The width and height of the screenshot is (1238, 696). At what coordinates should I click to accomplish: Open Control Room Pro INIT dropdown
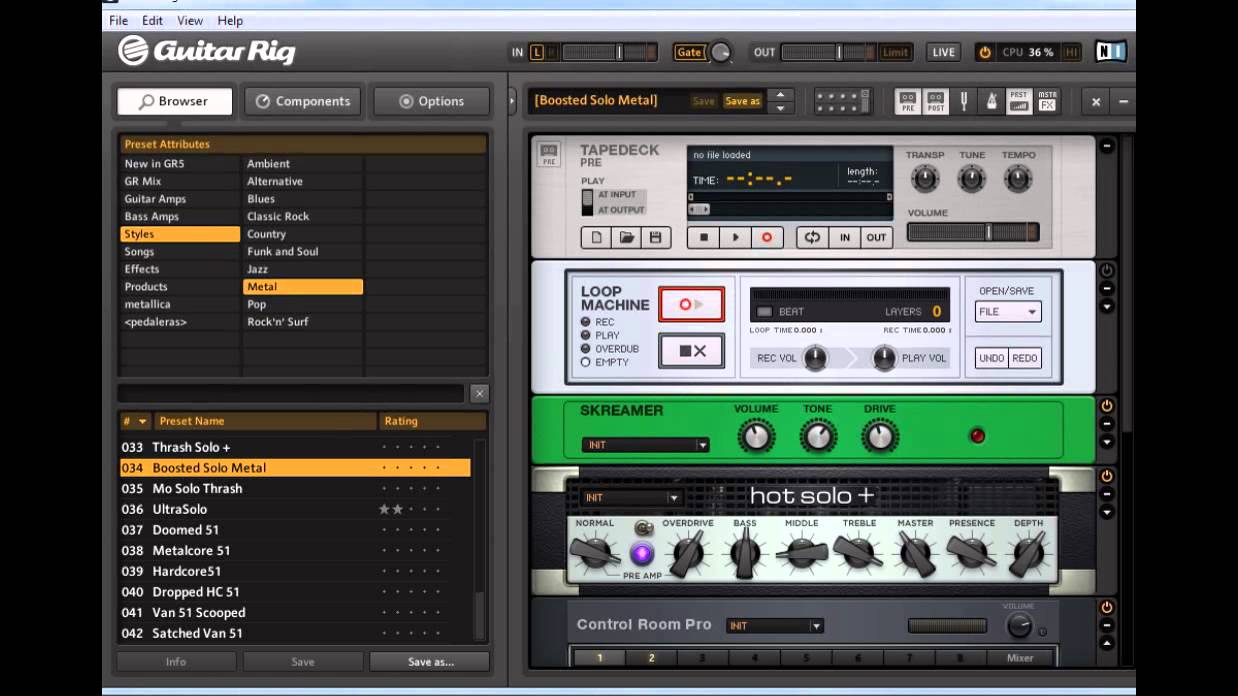(x=775, y=626)
